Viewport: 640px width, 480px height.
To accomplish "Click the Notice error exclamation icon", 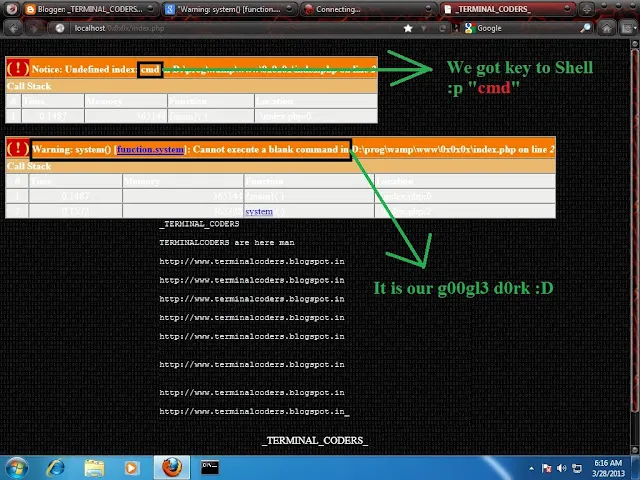I will click(18, 68).
